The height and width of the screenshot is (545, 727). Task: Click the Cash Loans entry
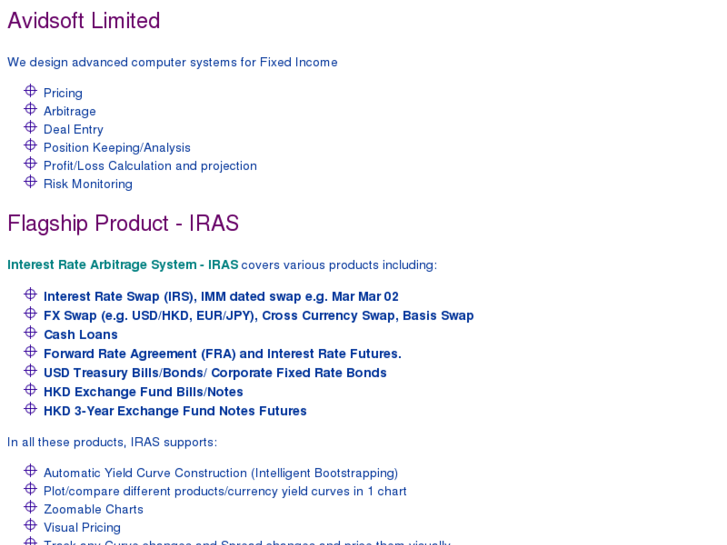[81, 334]
